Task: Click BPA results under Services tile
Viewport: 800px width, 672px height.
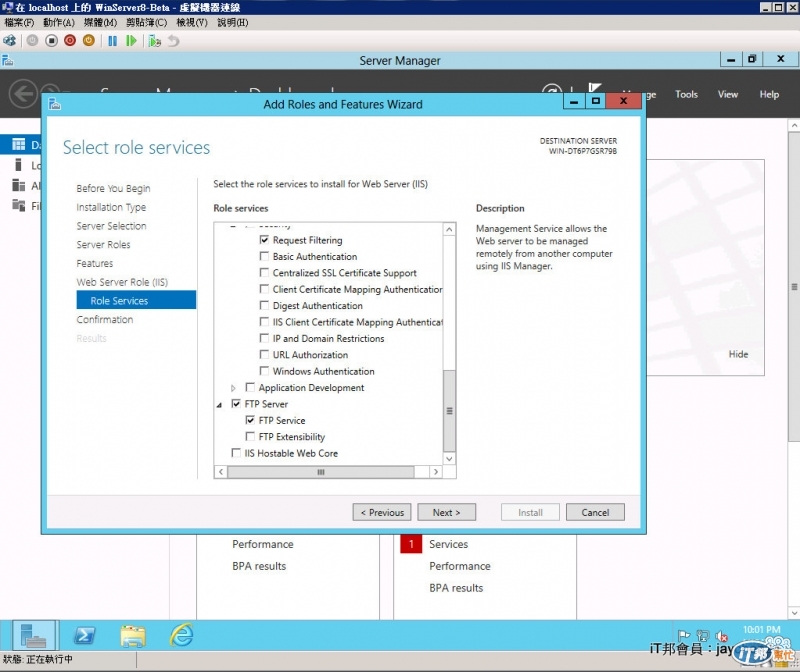Action: 456,588
